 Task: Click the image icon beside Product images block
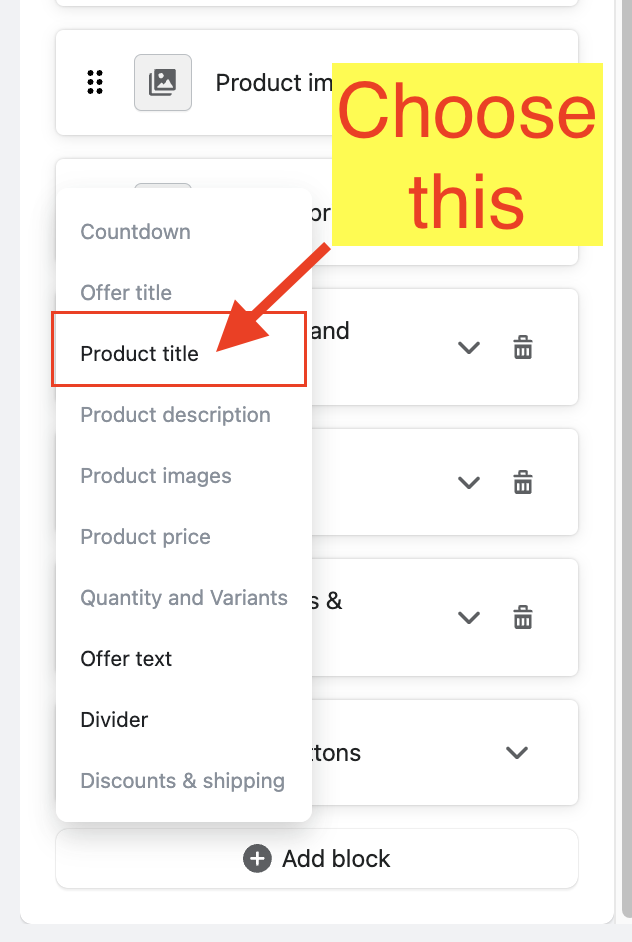[x=162, y=82]
